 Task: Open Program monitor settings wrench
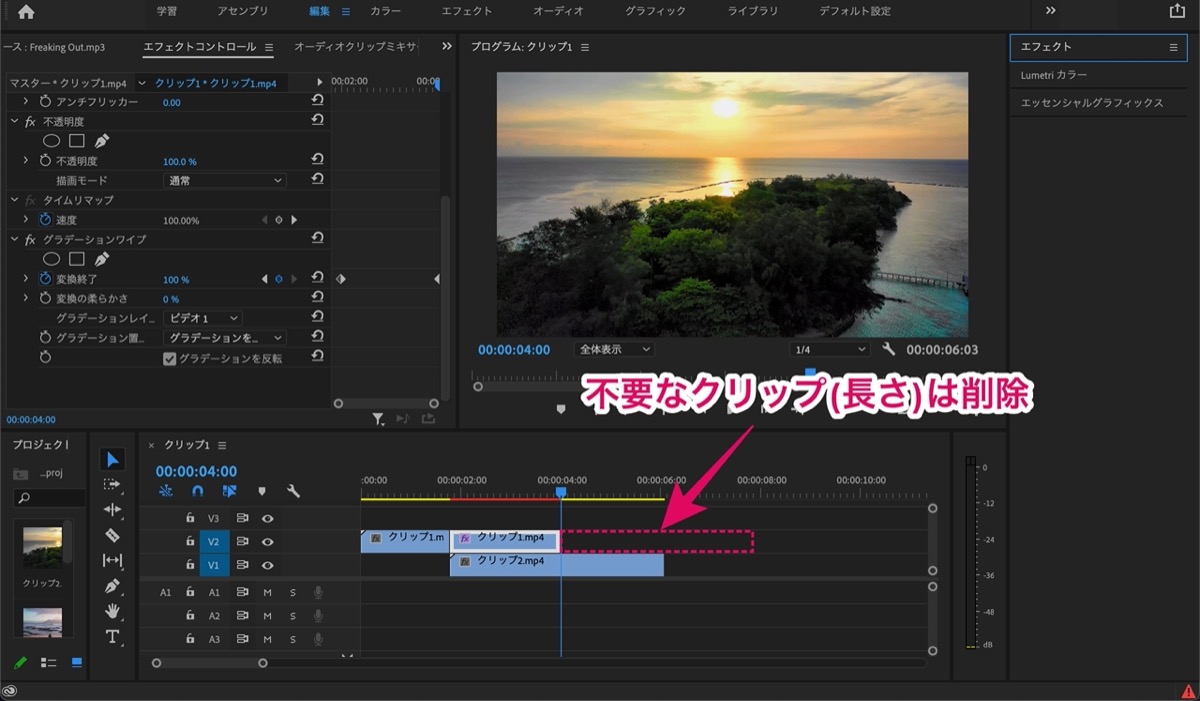click(889, 349)
